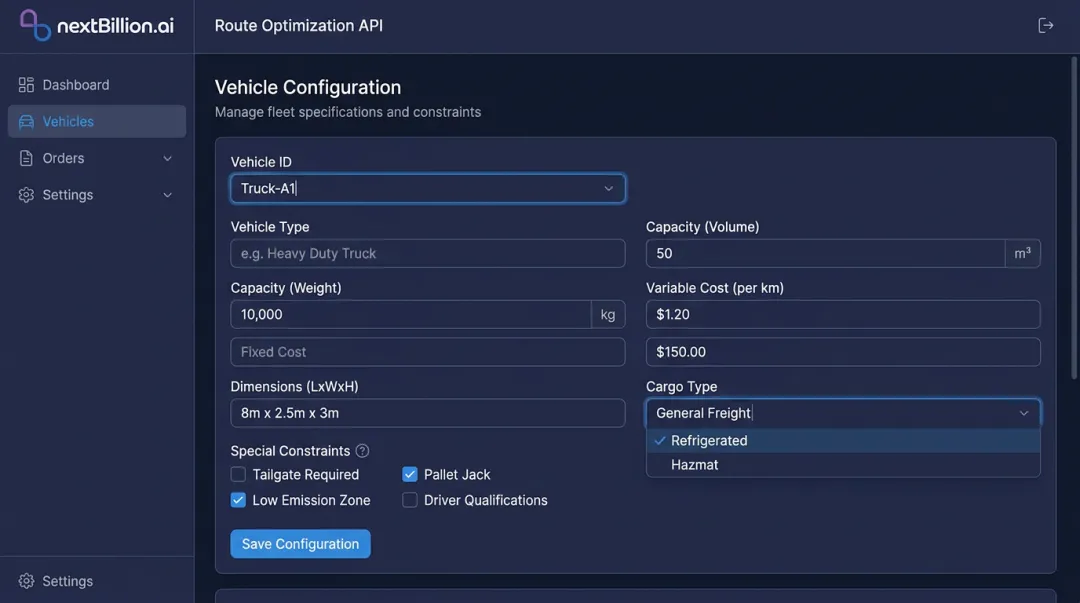Click the Cargo Type label
1080x603 pixels.
click(x=681, y=387)
